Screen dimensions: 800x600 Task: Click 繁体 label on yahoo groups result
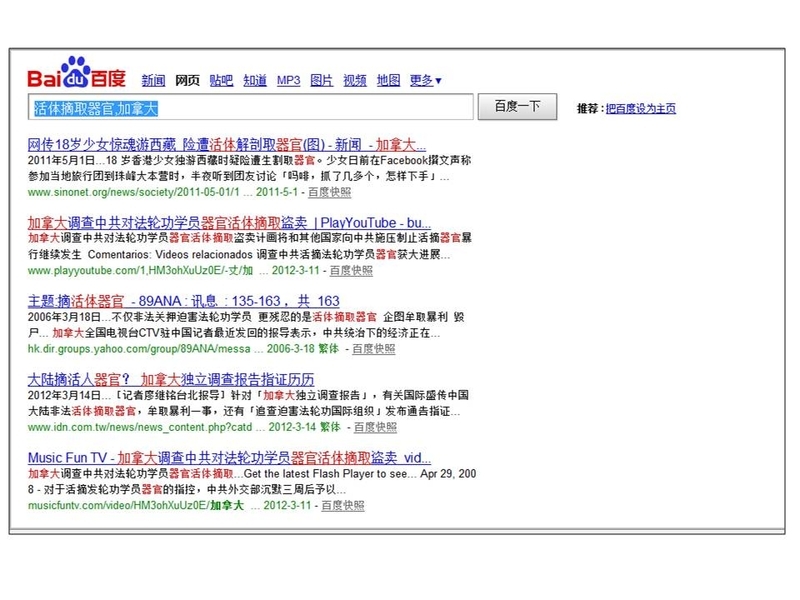point(329,349)
